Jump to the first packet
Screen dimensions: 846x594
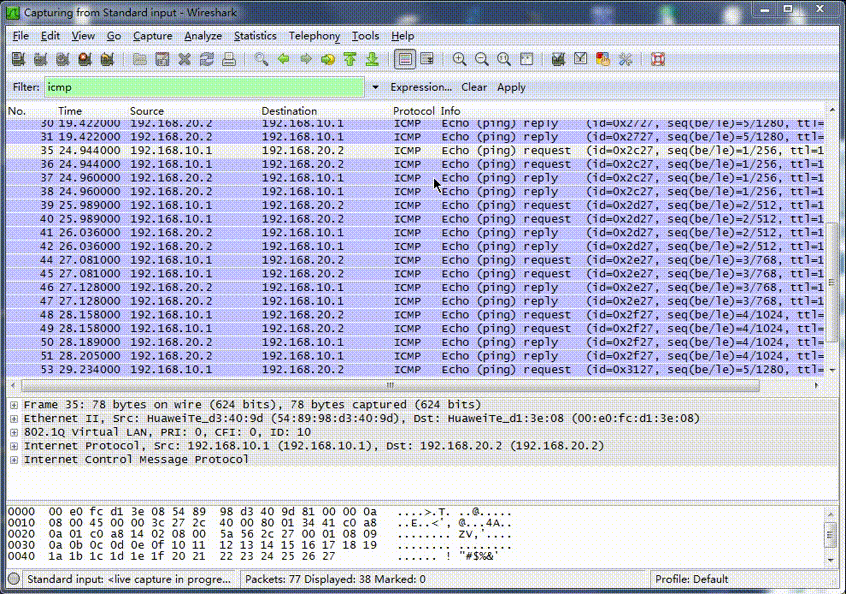(350, 59)
